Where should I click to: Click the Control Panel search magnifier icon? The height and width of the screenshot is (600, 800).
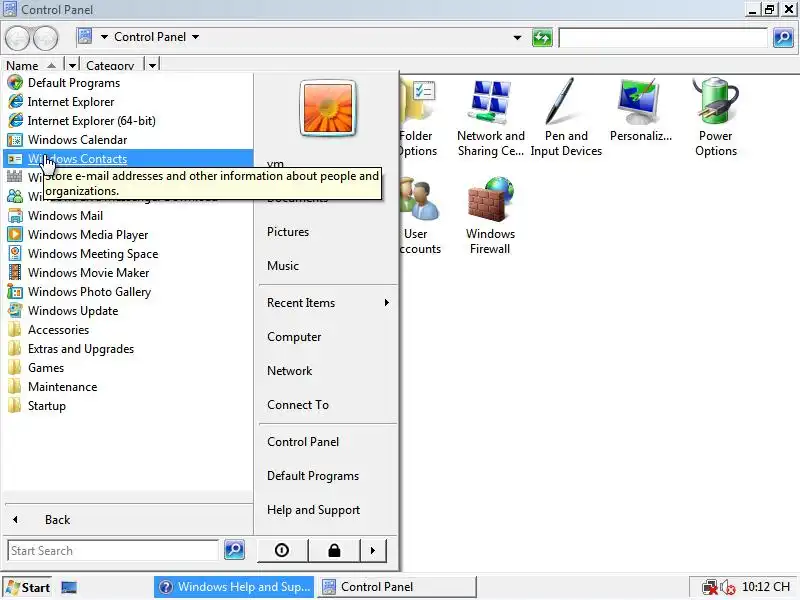pyautogui.click(x=783, y=37)
